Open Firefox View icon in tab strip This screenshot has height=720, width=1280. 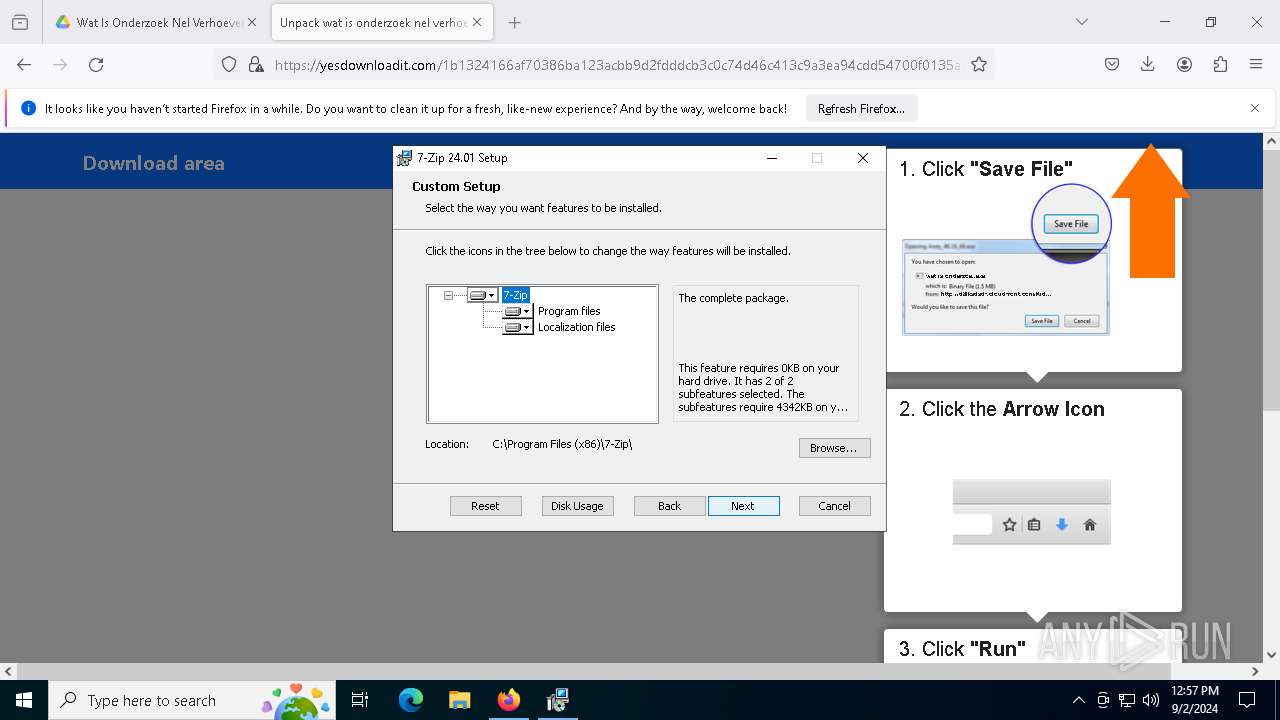click(20, 22)
